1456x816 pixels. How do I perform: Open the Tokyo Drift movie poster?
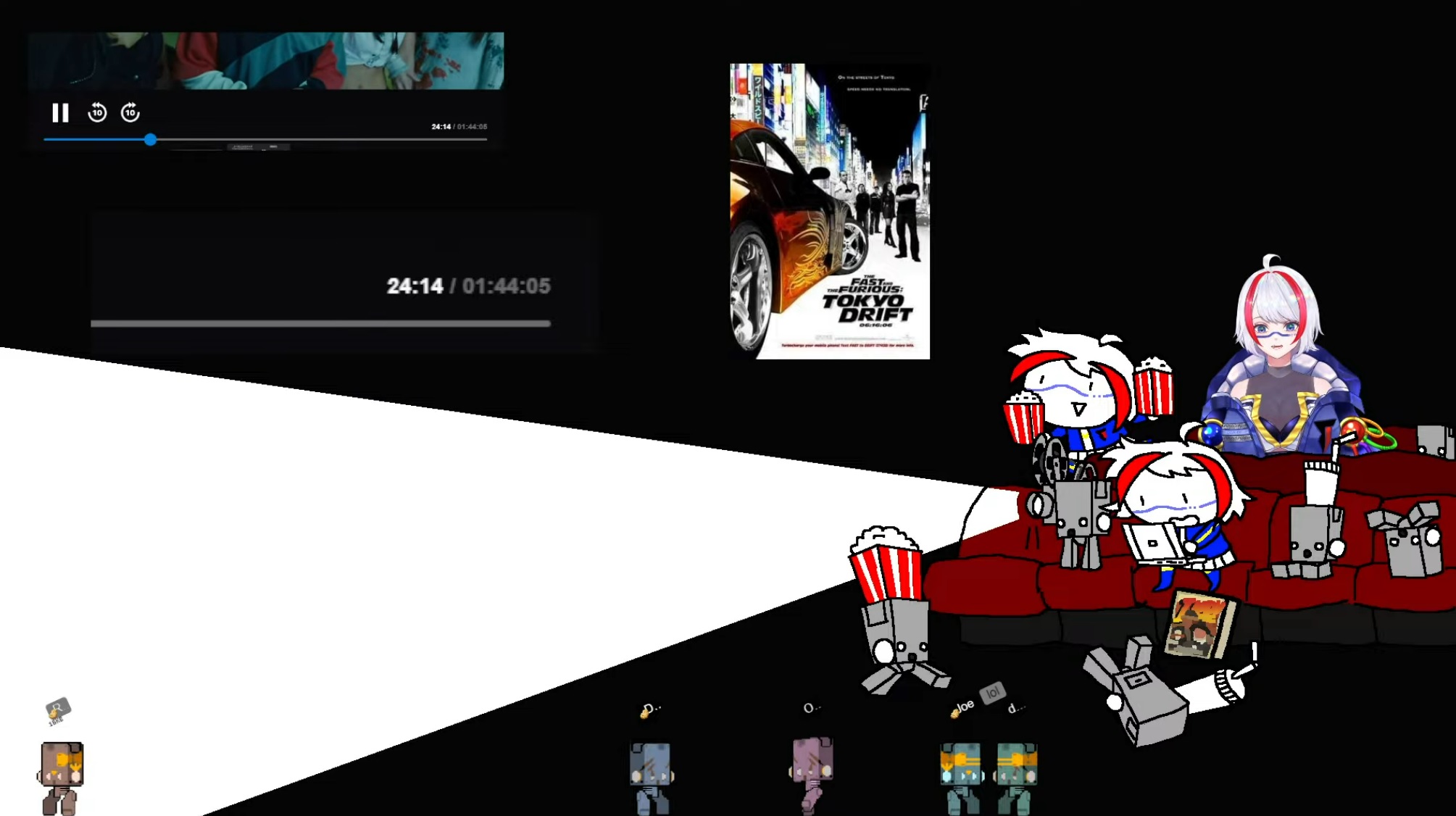[x=829, y=211]
